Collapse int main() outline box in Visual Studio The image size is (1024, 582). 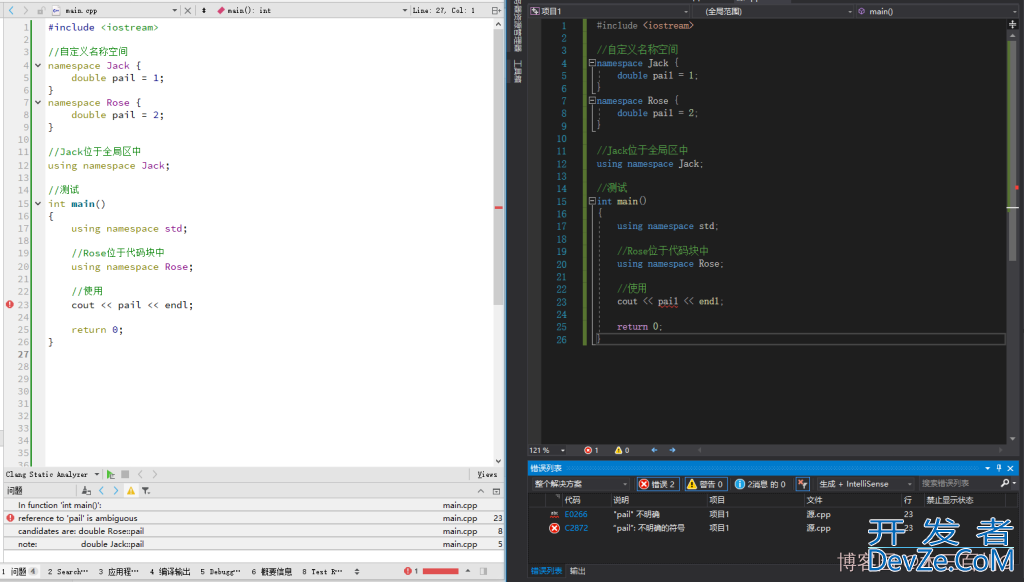pyautogui.click(x=592, y=201)
